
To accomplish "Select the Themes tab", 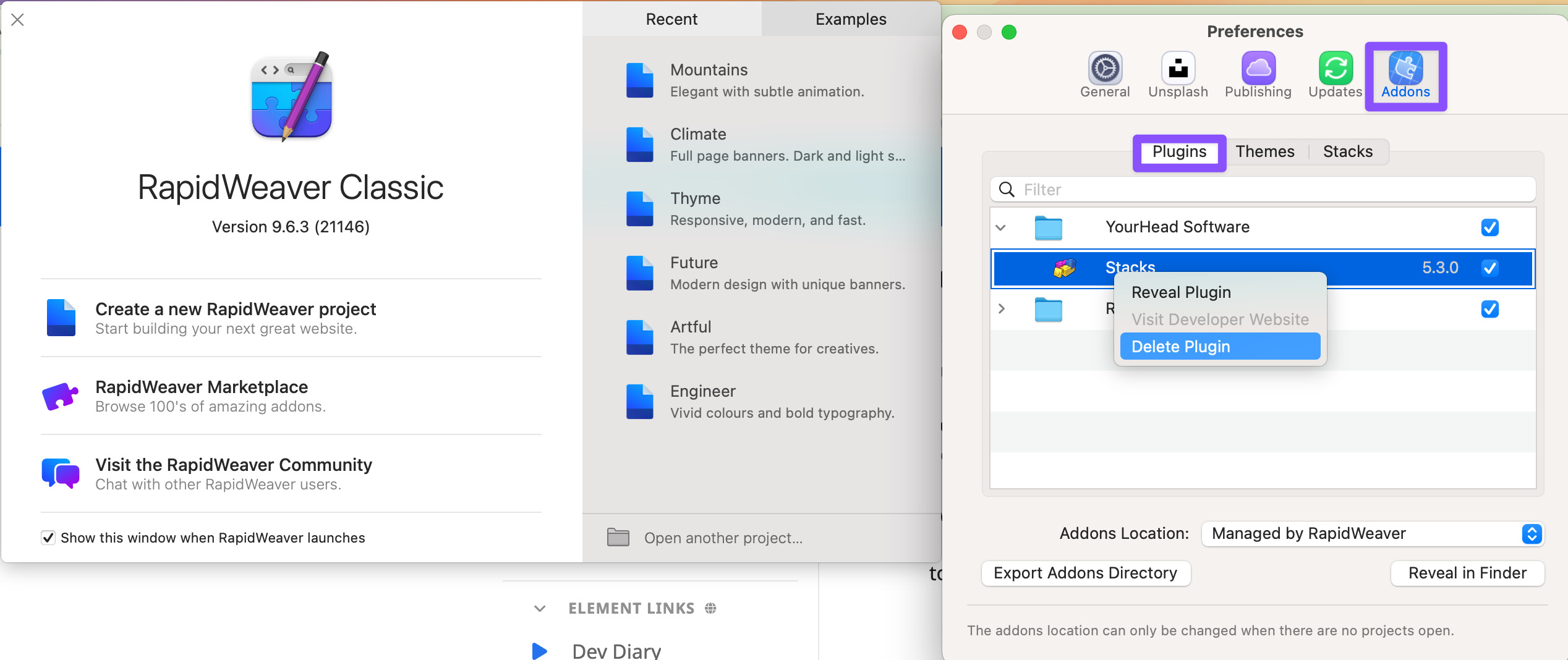I will 1265,152.
